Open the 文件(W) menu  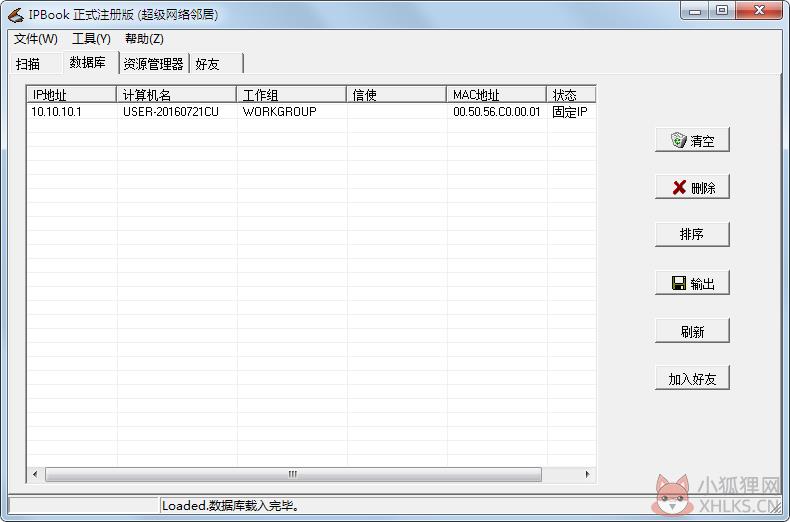tap(35, 39)
